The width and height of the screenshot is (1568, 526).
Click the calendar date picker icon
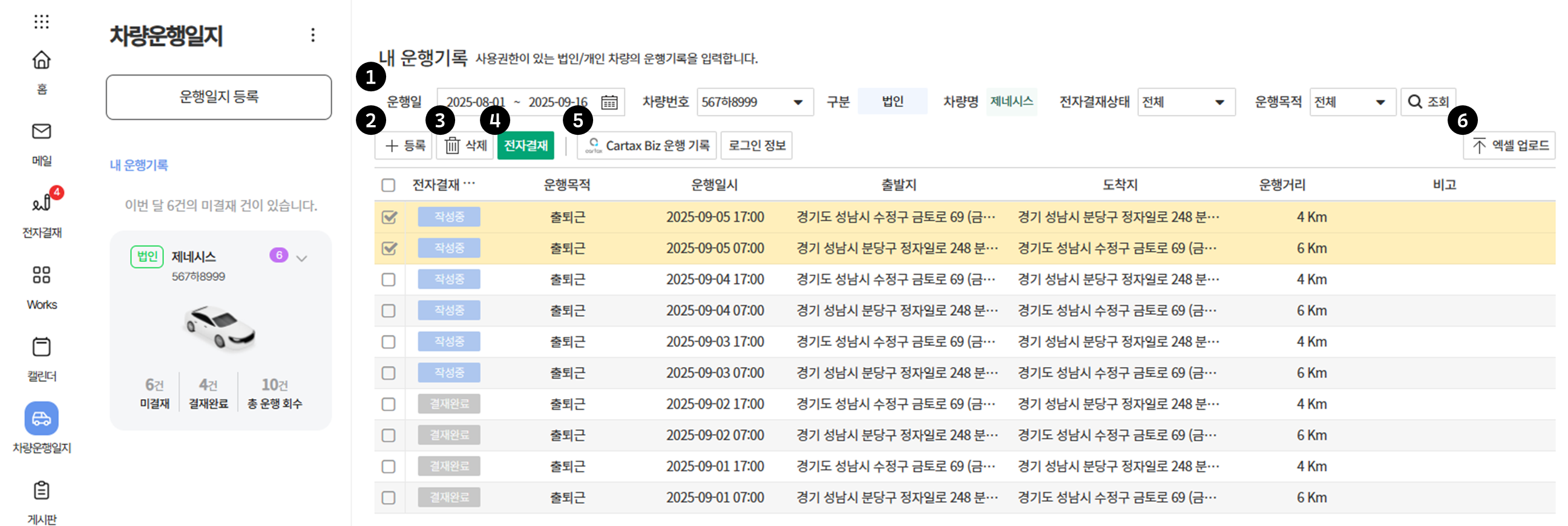click(x=609, y=102)
